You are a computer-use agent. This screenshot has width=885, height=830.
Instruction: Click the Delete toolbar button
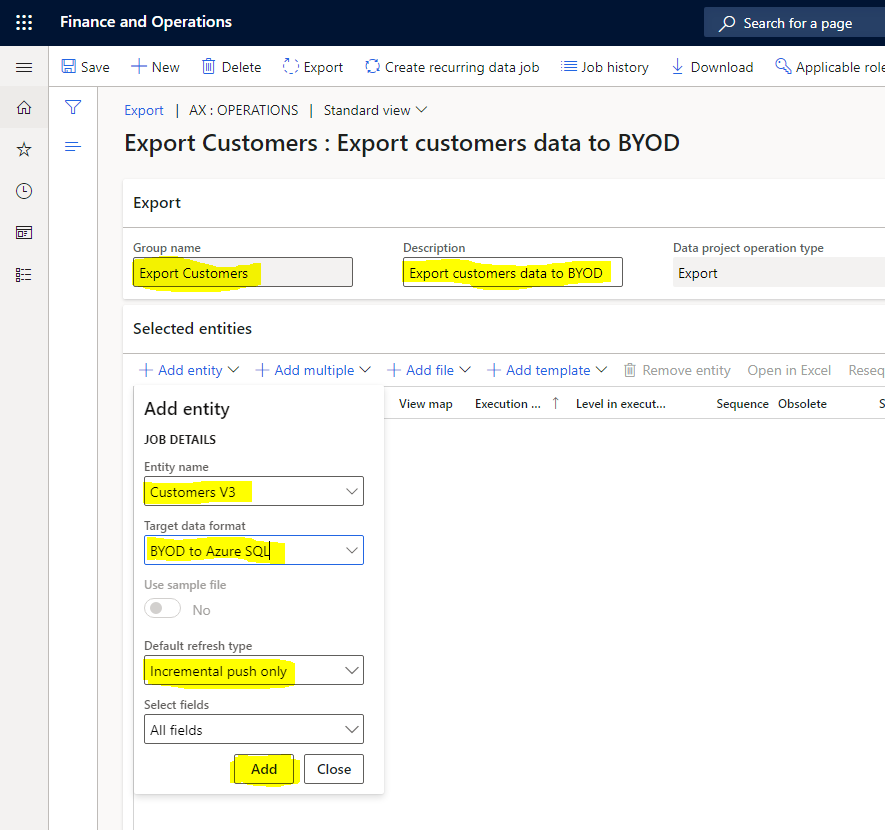(231, 67)
